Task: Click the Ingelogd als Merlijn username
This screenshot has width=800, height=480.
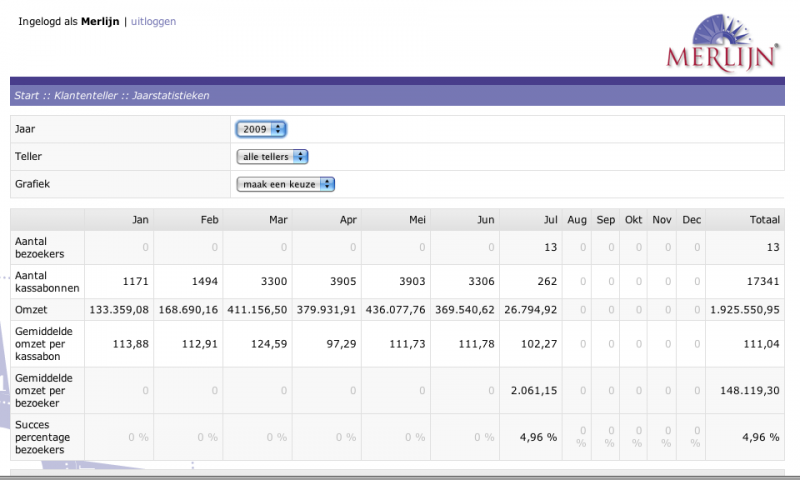Action: 101,22
